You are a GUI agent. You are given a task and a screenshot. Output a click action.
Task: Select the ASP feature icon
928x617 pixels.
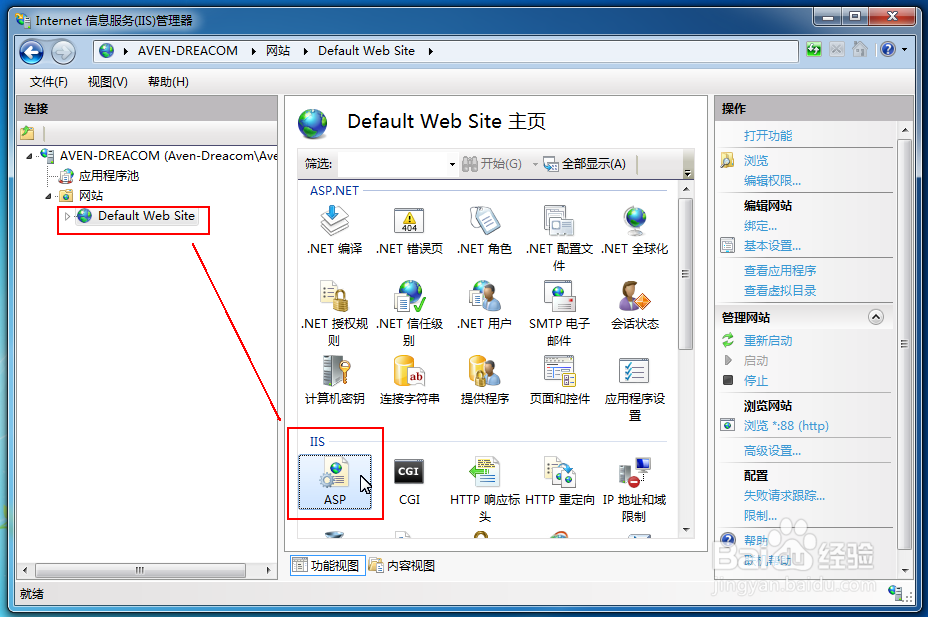tap(335, 482)
